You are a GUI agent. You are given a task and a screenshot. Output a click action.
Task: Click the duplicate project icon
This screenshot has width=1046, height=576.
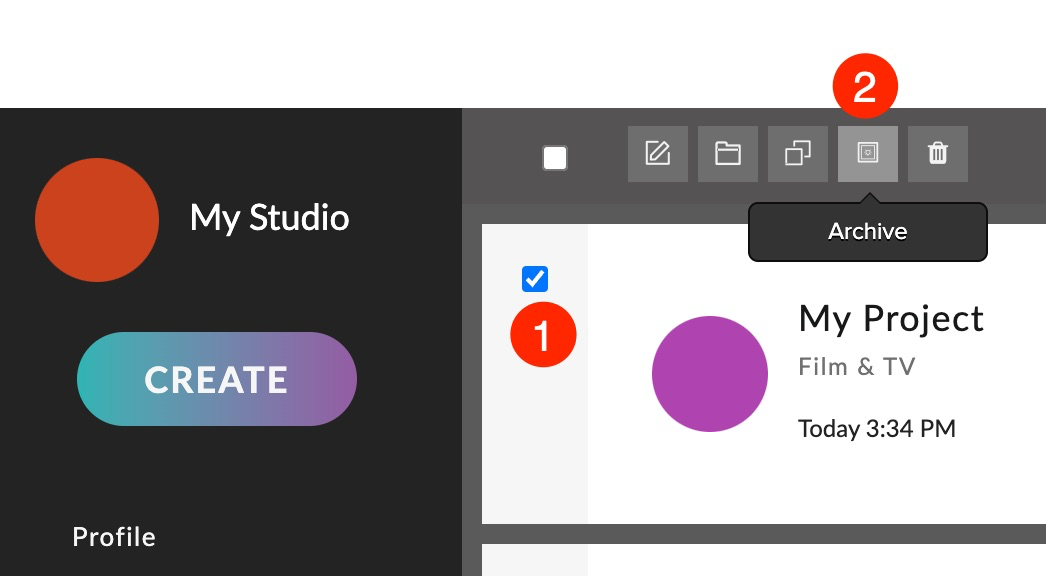coord(797,154)
